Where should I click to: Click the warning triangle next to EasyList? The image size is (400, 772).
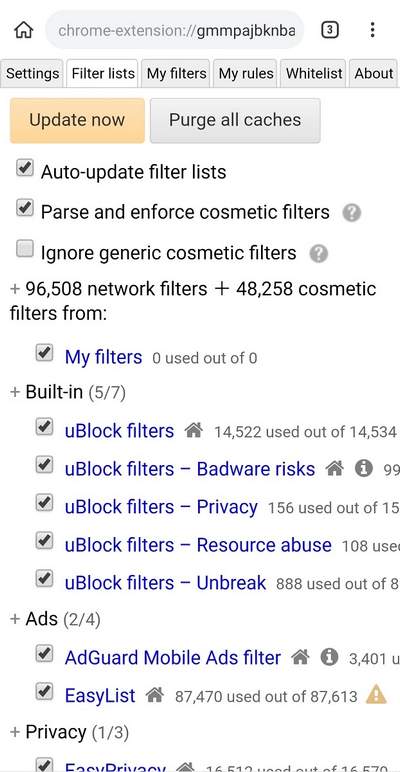click(x=376, y=695)
